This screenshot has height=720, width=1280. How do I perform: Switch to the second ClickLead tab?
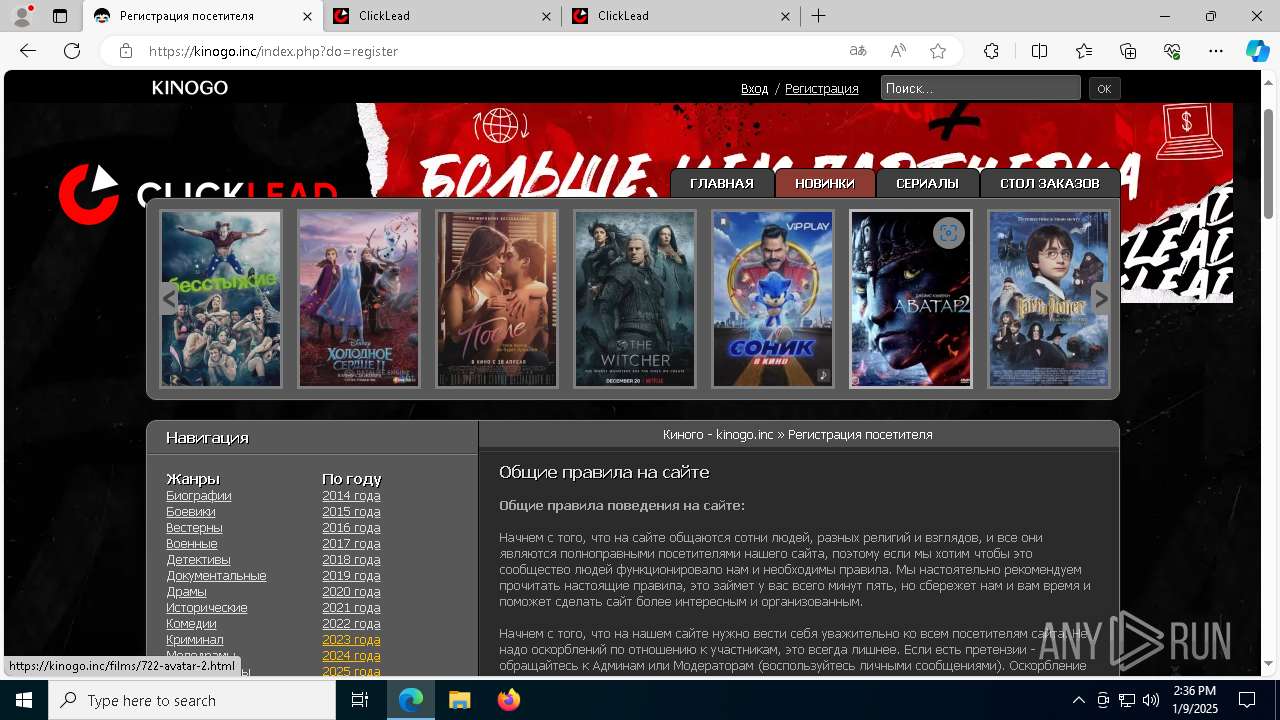(x=681, y=16)
